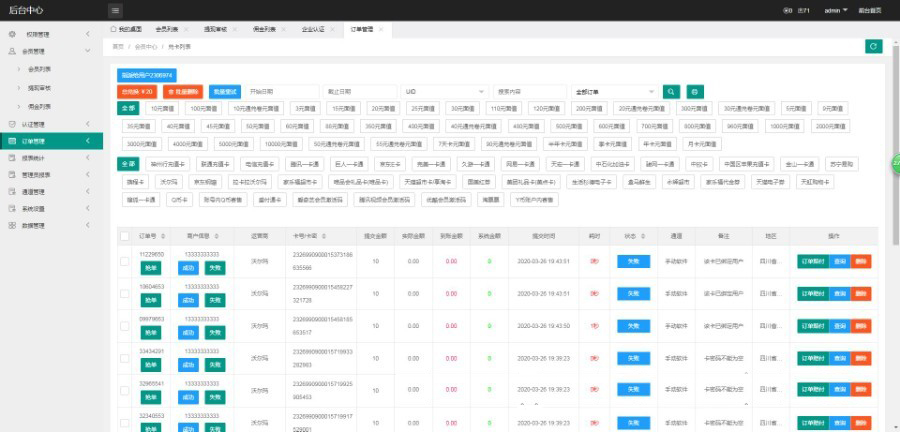
Task: Open the 全部订单 dropdown
Action: point(615,91)
